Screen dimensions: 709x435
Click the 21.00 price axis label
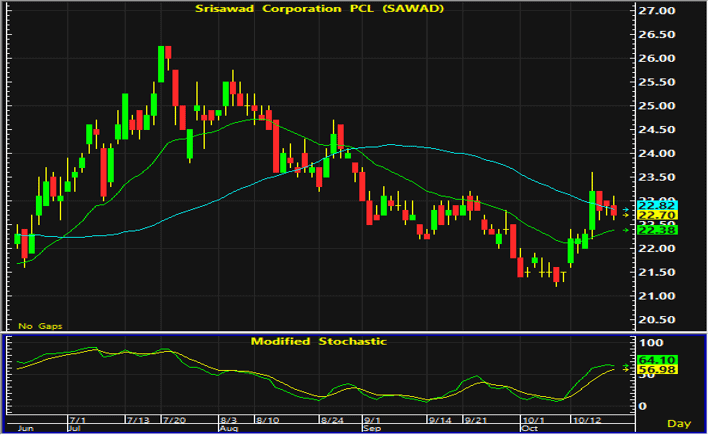[x=657, y=296]
